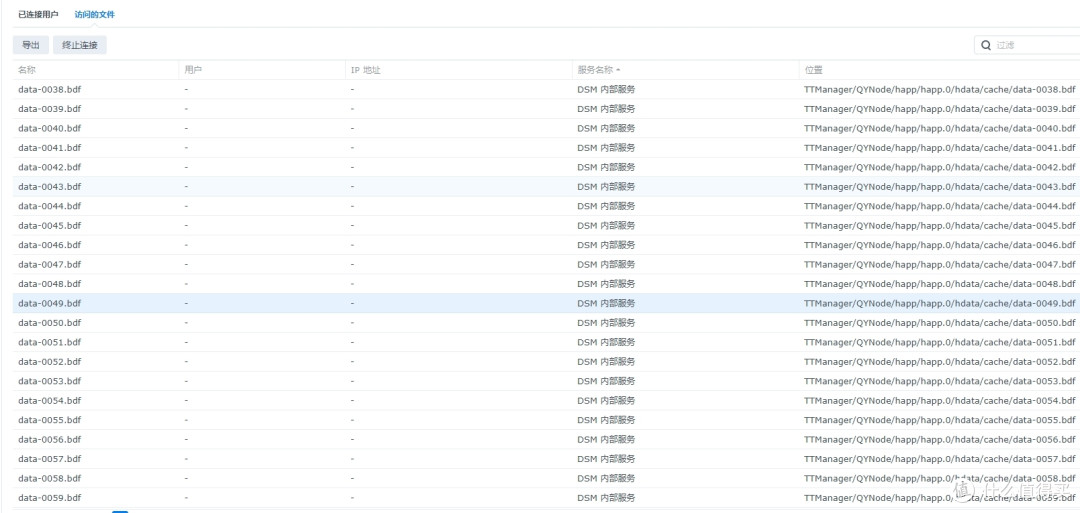Click the sort arrow beside 服务名称
The height and width of the screenshot is (513, 1080).
(618, 70)
